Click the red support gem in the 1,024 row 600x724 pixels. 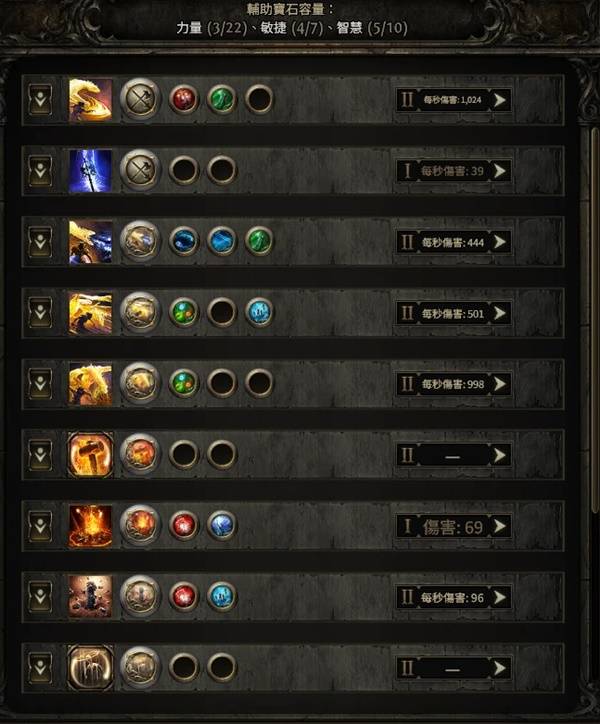[x=182, y=100]
